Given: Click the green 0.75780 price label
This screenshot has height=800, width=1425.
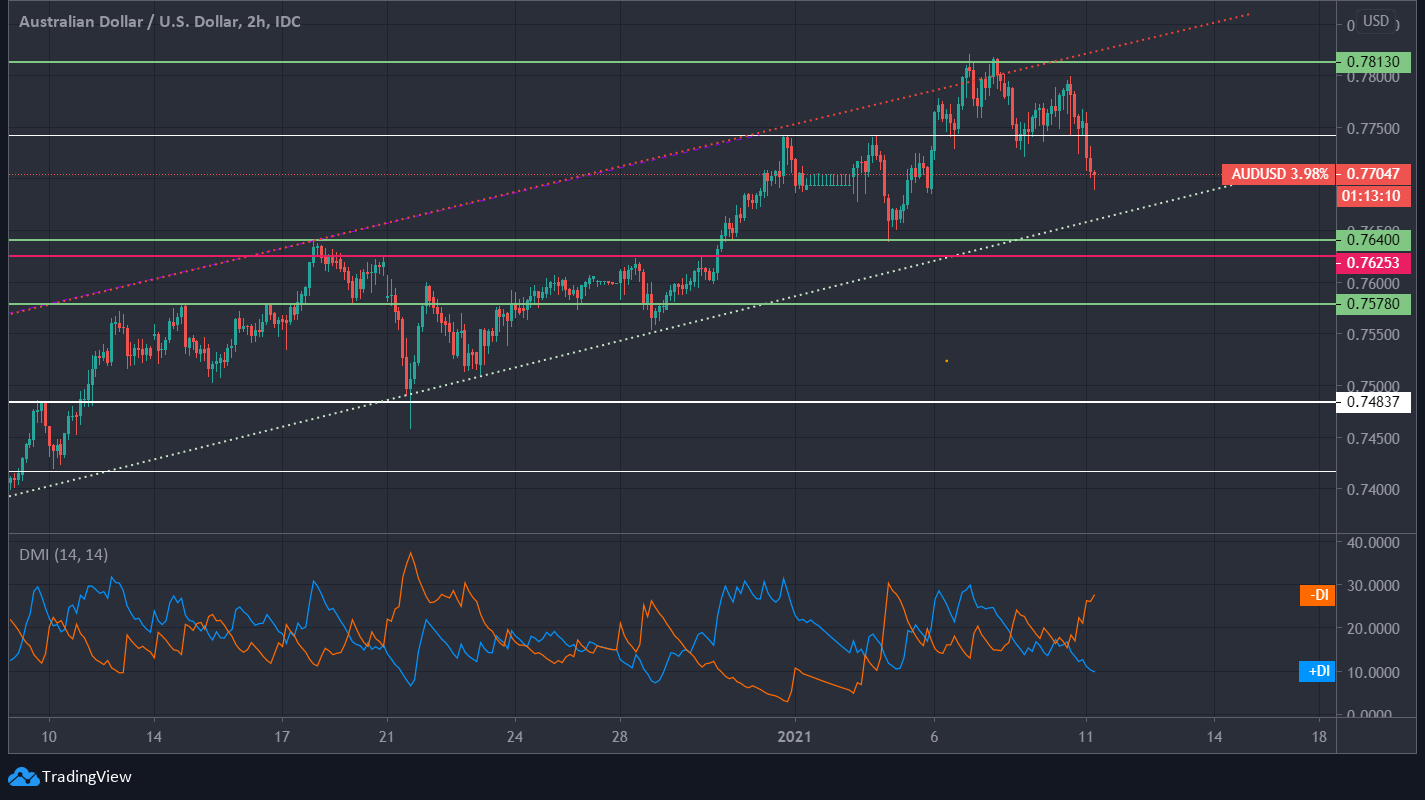Looking at the screenshot, I should [1373, 304].
